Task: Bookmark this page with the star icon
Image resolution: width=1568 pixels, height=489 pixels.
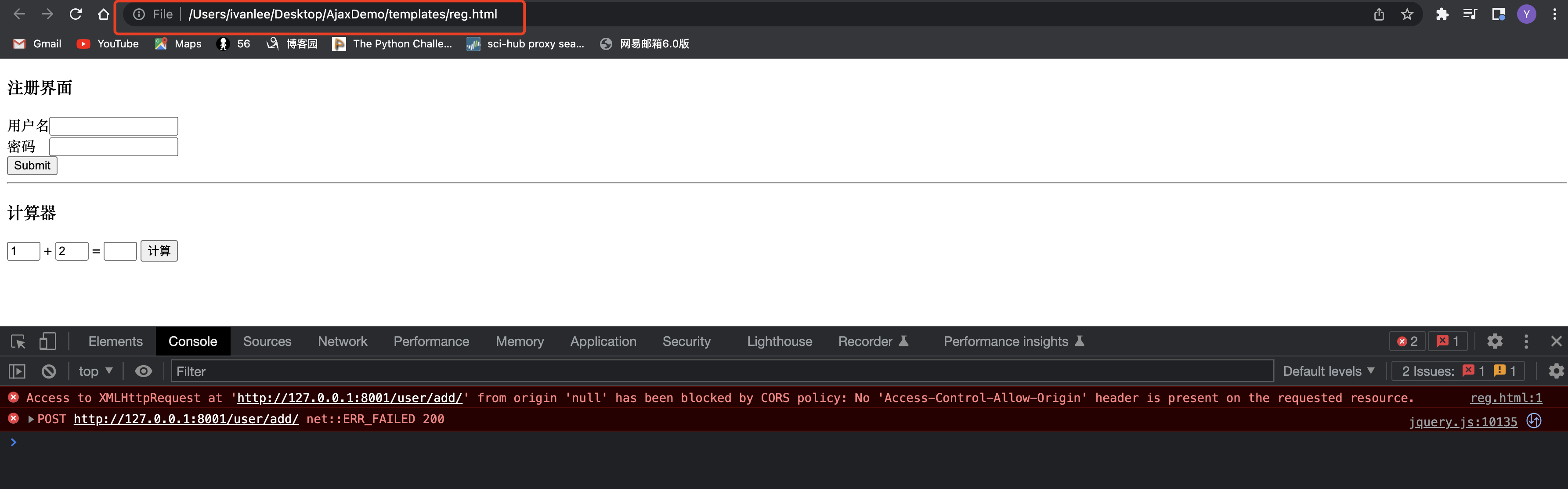Action: 1407,14
